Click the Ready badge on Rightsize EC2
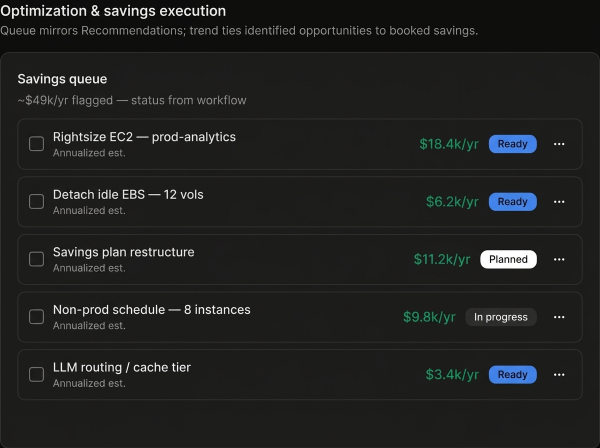This screenshot has width=600, height=448. click(x=512, y=144)
